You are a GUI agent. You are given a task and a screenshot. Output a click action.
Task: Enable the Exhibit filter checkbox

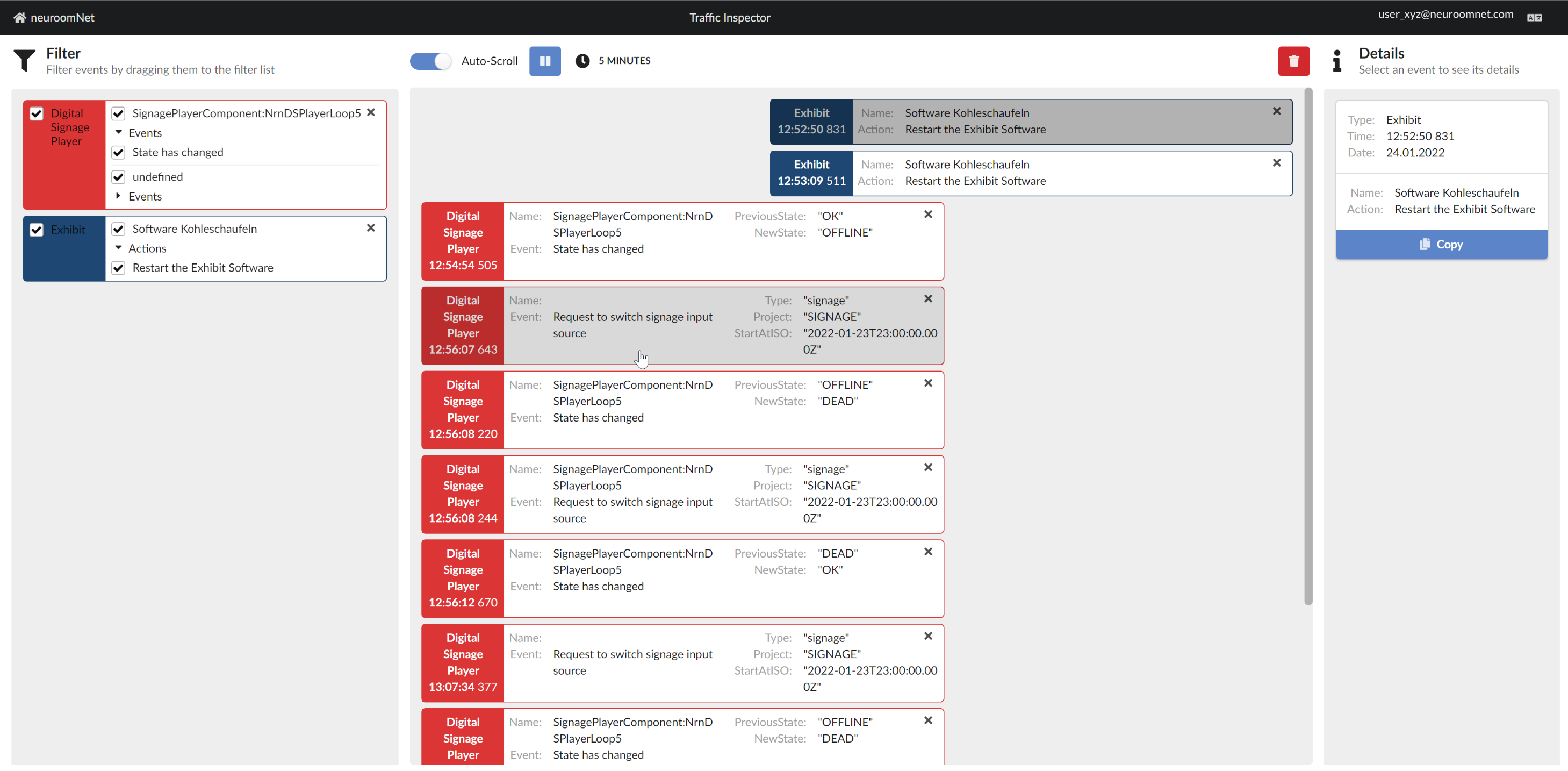pos(37,230)
